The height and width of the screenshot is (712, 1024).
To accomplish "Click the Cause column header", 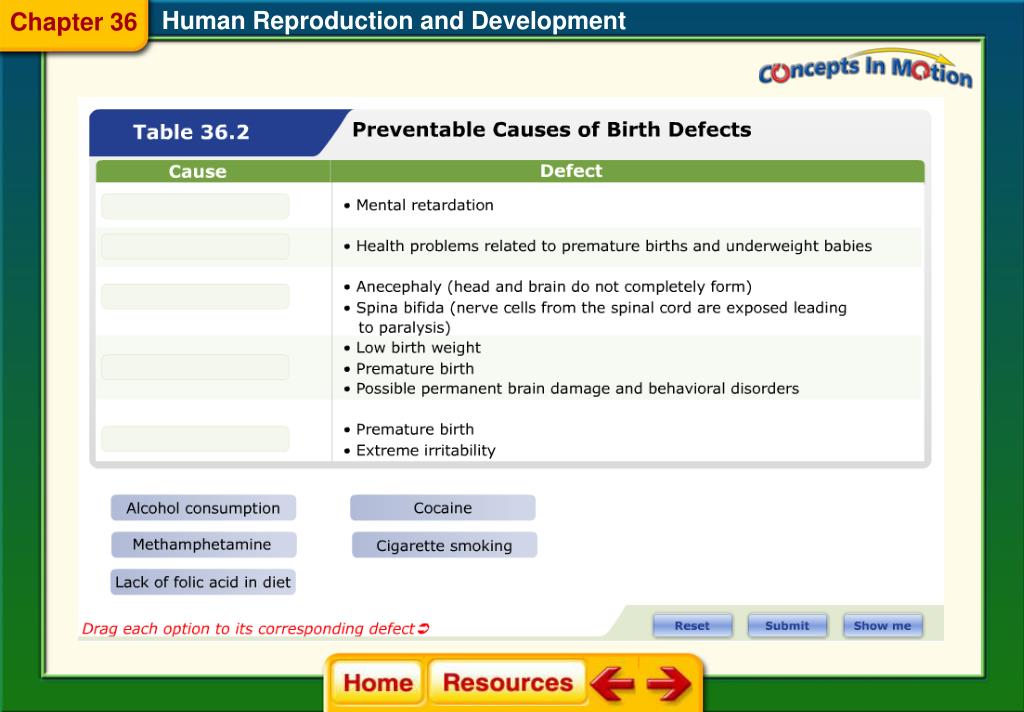I will tap(197, 172).
